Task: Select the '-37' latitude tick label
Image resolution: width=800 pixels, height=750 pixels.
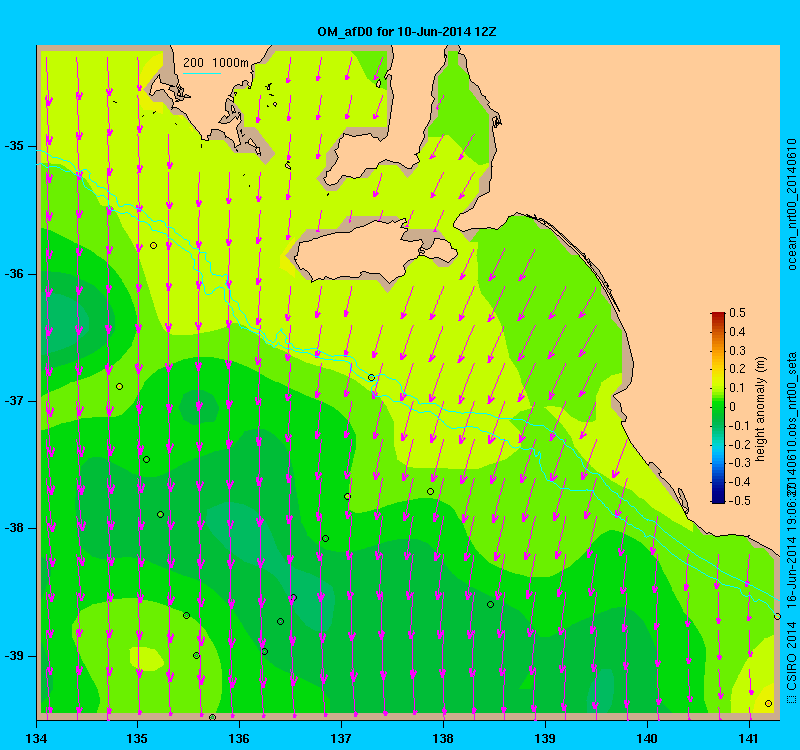Action: tap(14, 401)
